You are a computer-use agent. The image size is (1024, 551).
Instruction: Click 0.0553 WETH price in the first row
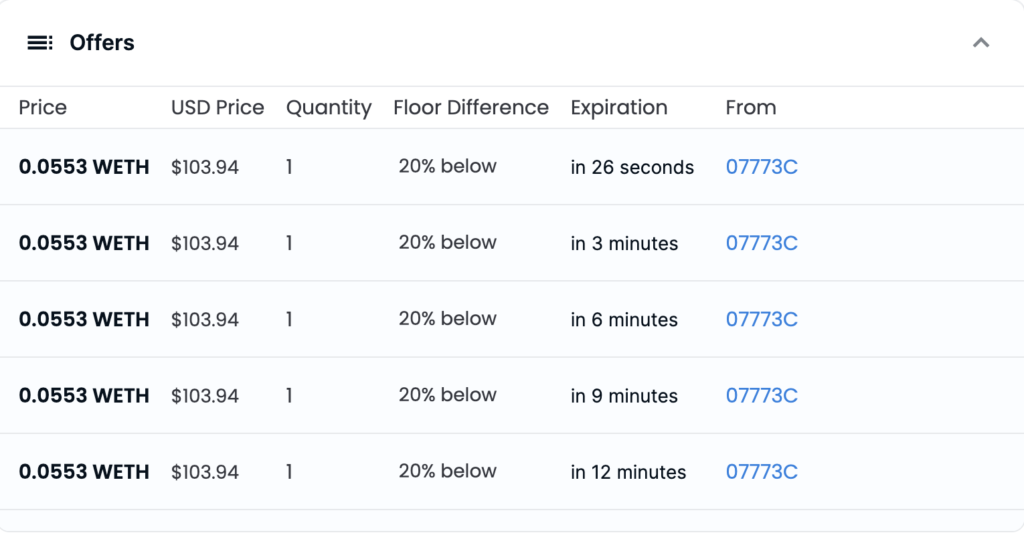click(84, 167)
